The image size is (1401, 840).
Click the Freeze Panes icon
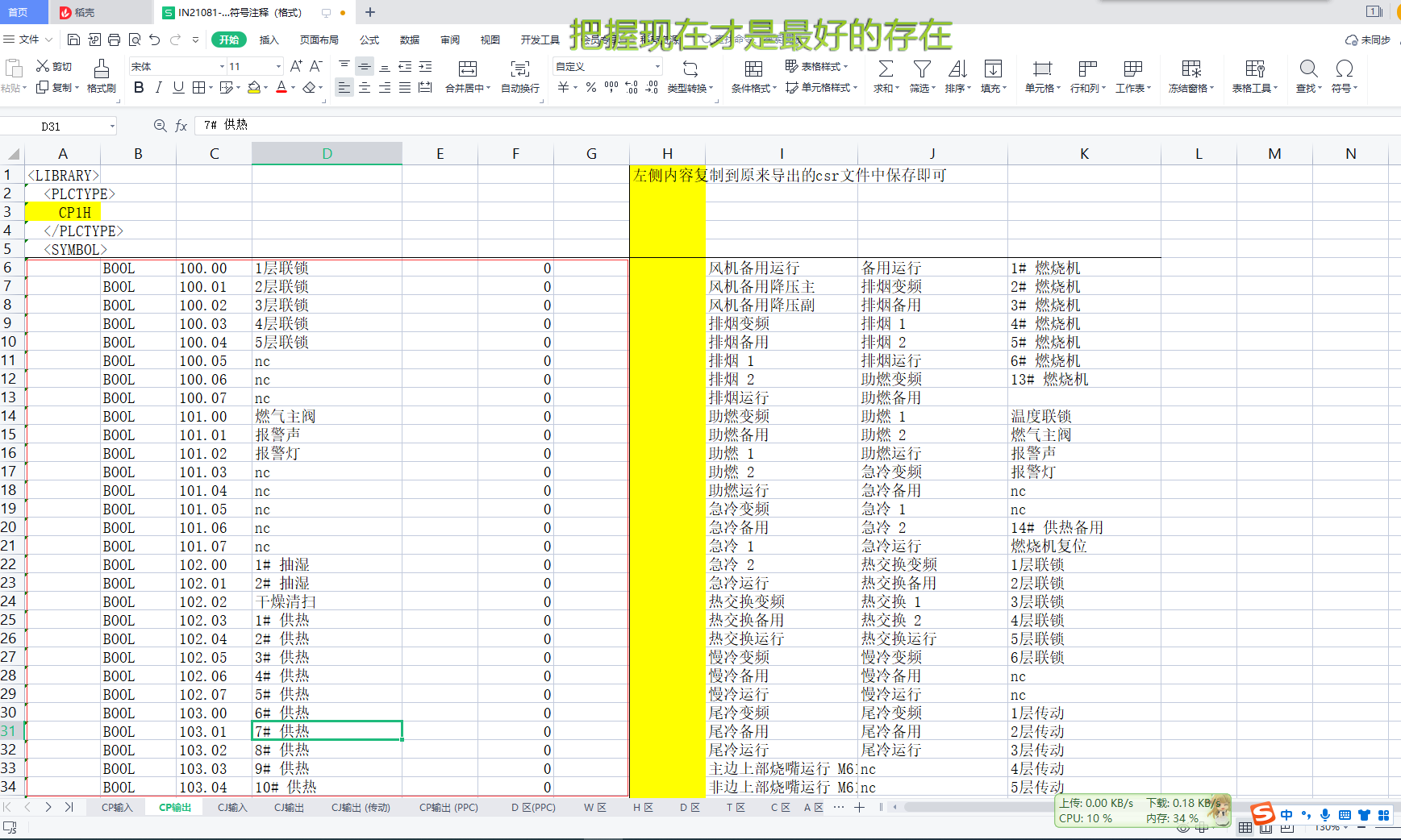pyautogui.click(x=1190, y=69)
